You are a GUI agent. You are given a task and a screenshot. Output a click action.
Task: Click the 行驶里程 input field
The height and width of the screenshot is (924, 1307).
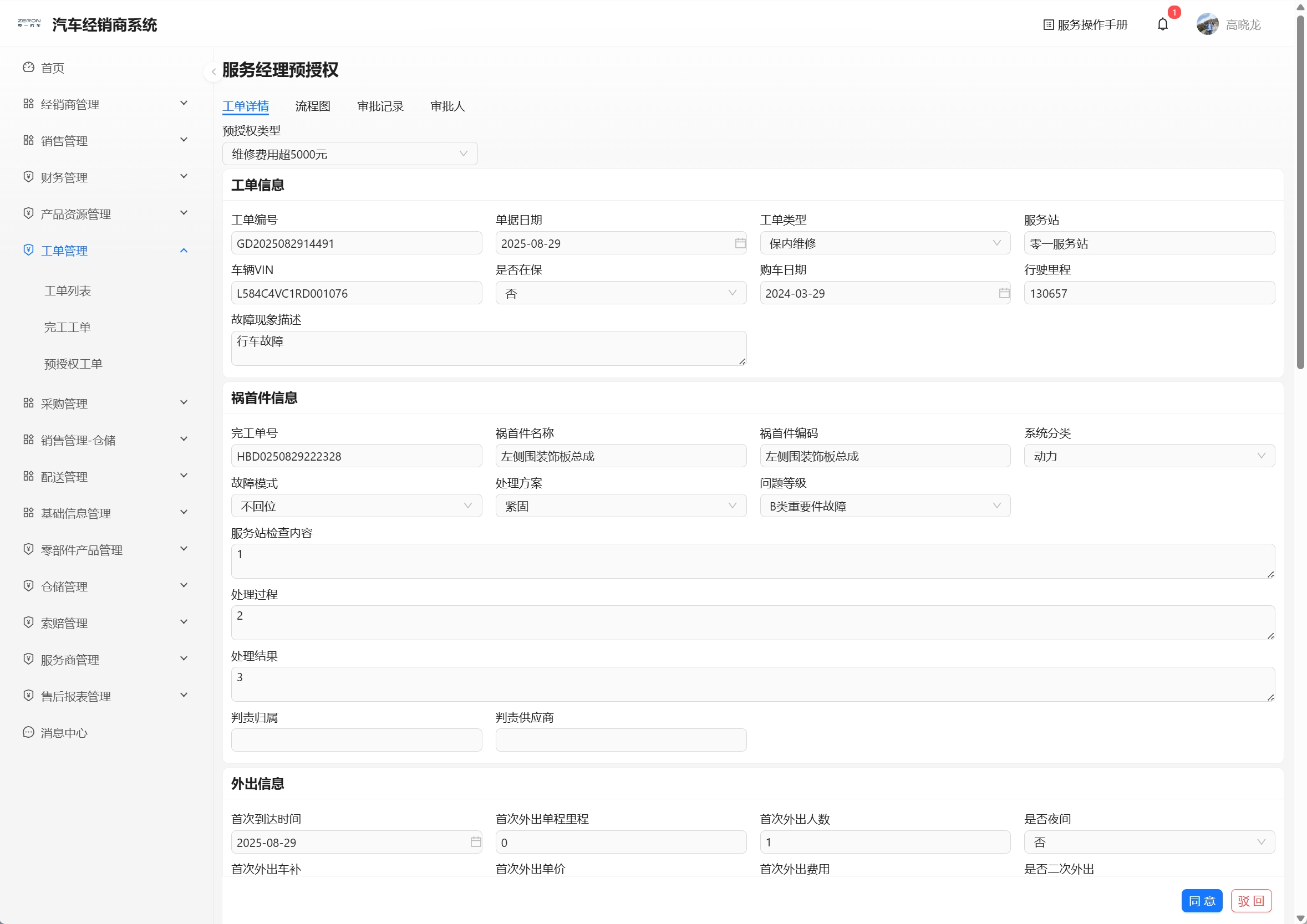click(x=1150, y=293)
